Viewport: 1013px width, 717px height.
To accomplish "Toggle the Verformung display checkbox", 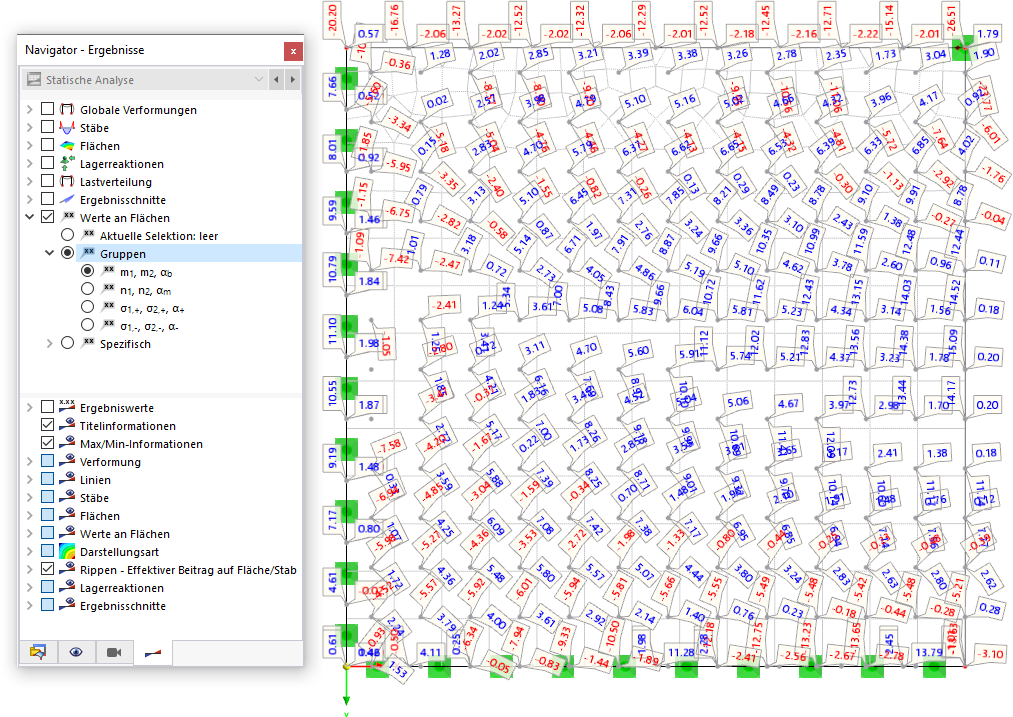I will pos(47,461).
